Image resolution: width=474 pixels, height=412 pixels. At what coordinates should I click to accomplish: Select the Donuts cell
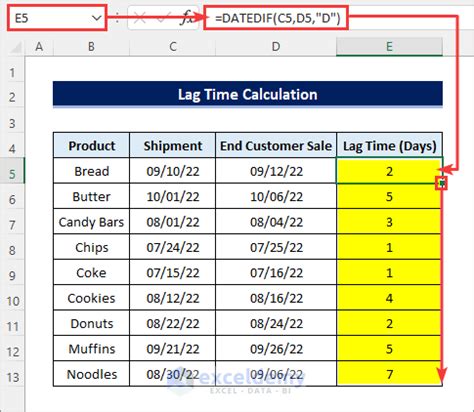pos(91,323)
